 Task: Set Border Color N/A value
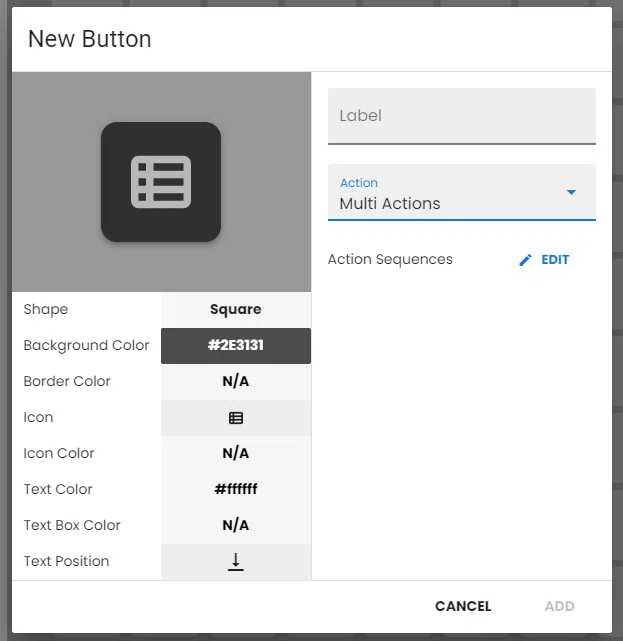pyautogui.click(x=236, y=381)
